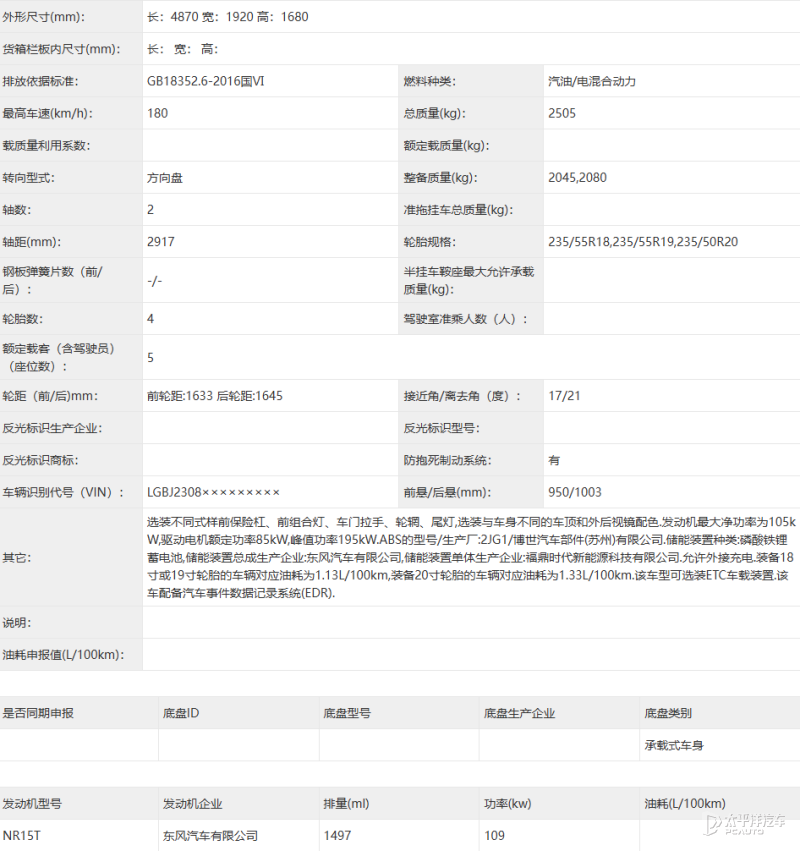Click the 轮胎数 label

point(22,319)
